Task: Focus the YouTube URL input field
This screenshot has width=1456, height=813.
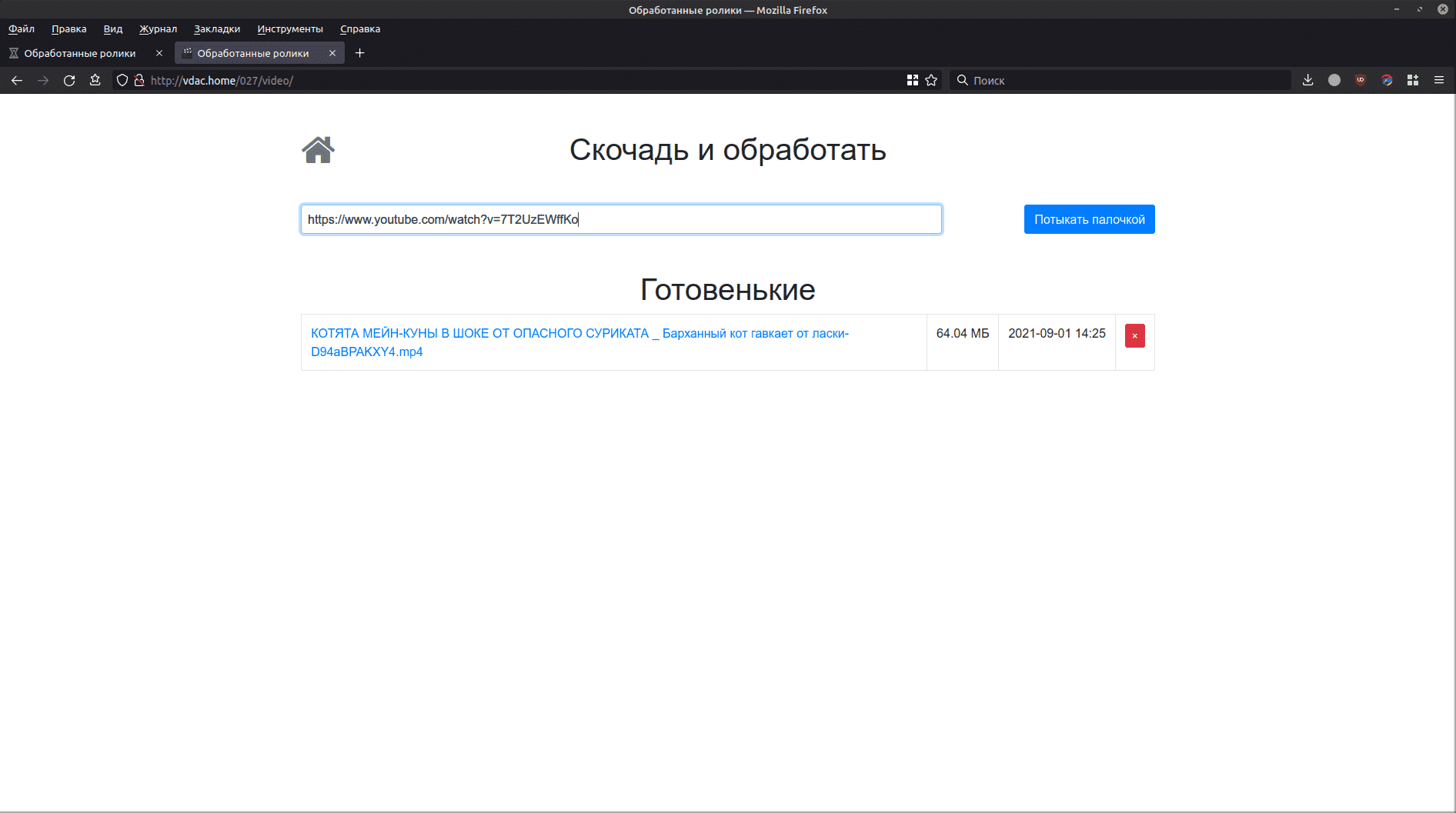Action: coord(620,219)
